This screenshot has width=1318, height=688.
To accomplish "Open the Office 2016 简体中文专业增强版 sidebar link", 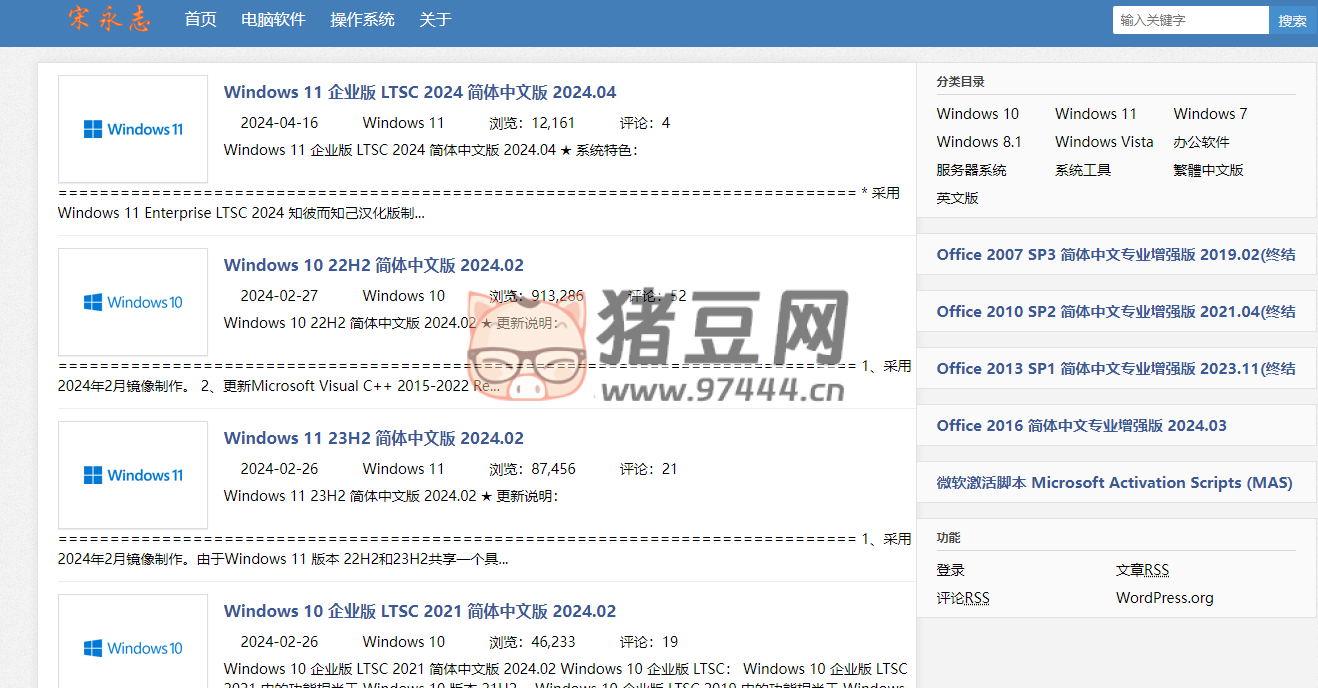I will click(x=1080, y=425).
